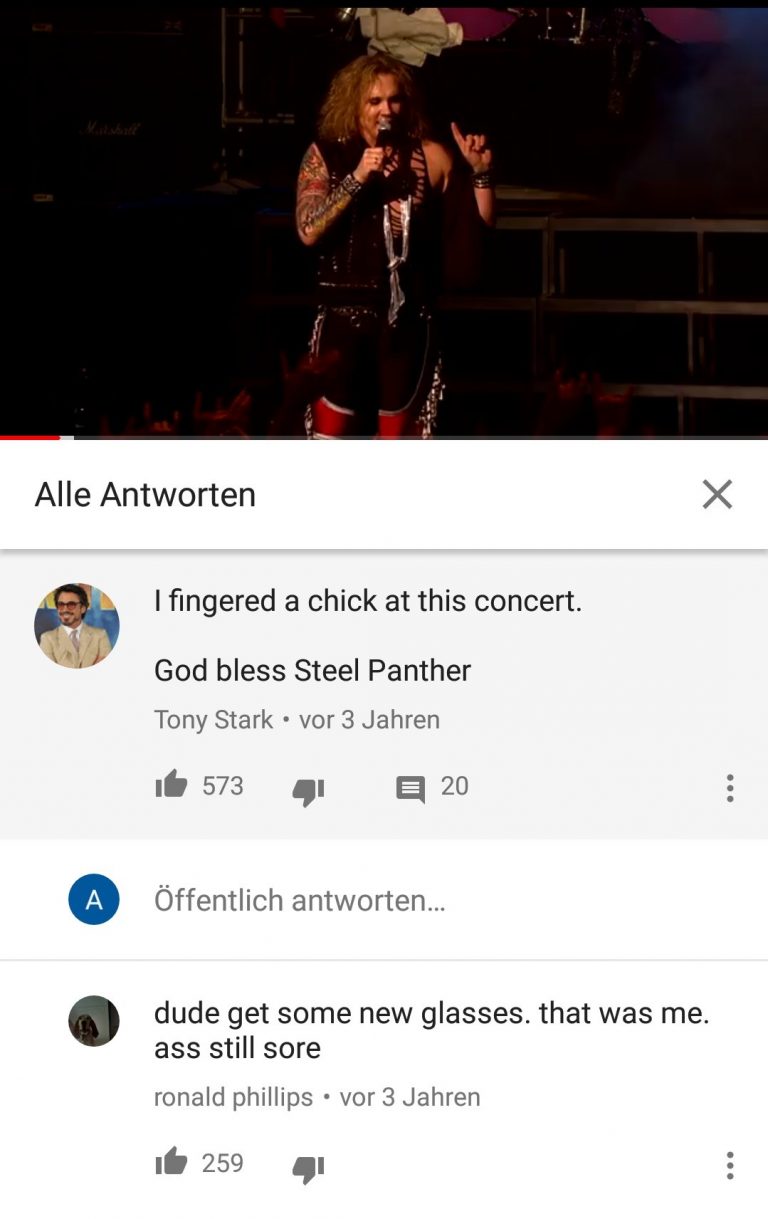Viewport: 768px width, 1219px height.
Task: Open ronald phillips channel name link
Action: pos(233,1097)
